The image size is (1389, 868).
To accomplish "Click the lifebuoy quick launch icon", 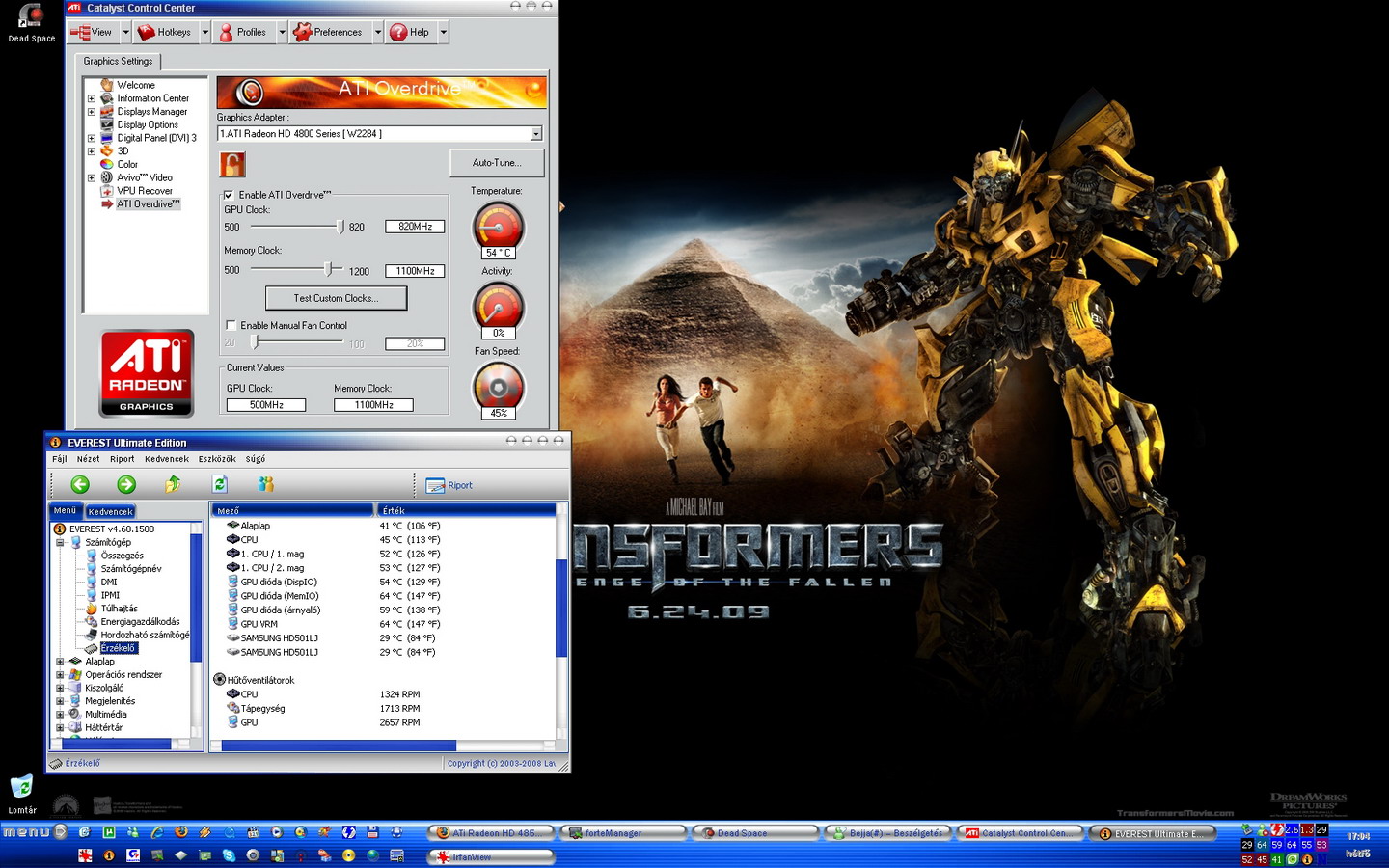I will point(396,832).
